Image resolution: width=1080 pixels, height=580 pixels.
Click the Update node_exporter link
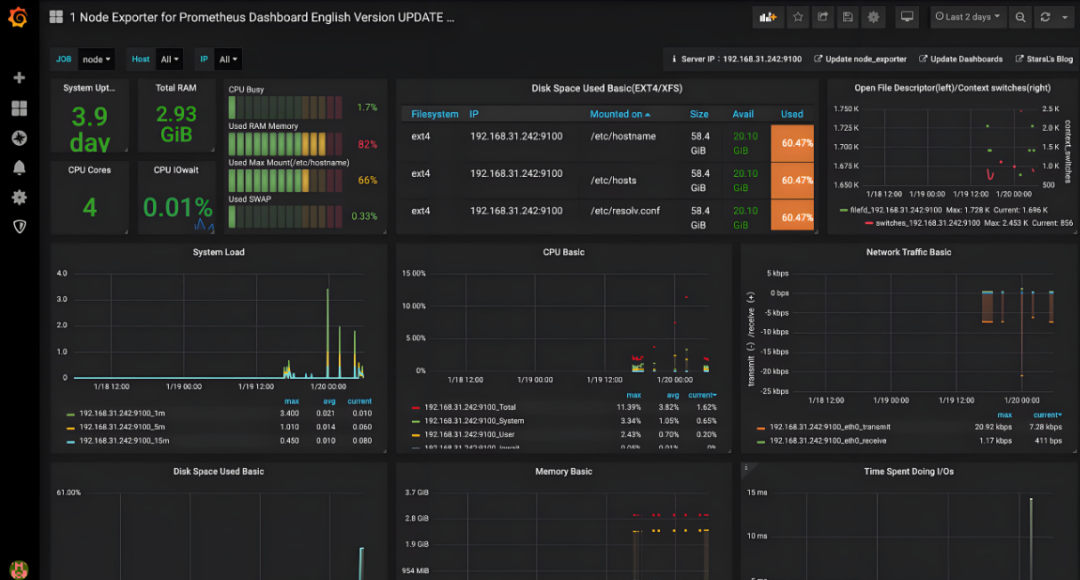(x=860, y=59)
